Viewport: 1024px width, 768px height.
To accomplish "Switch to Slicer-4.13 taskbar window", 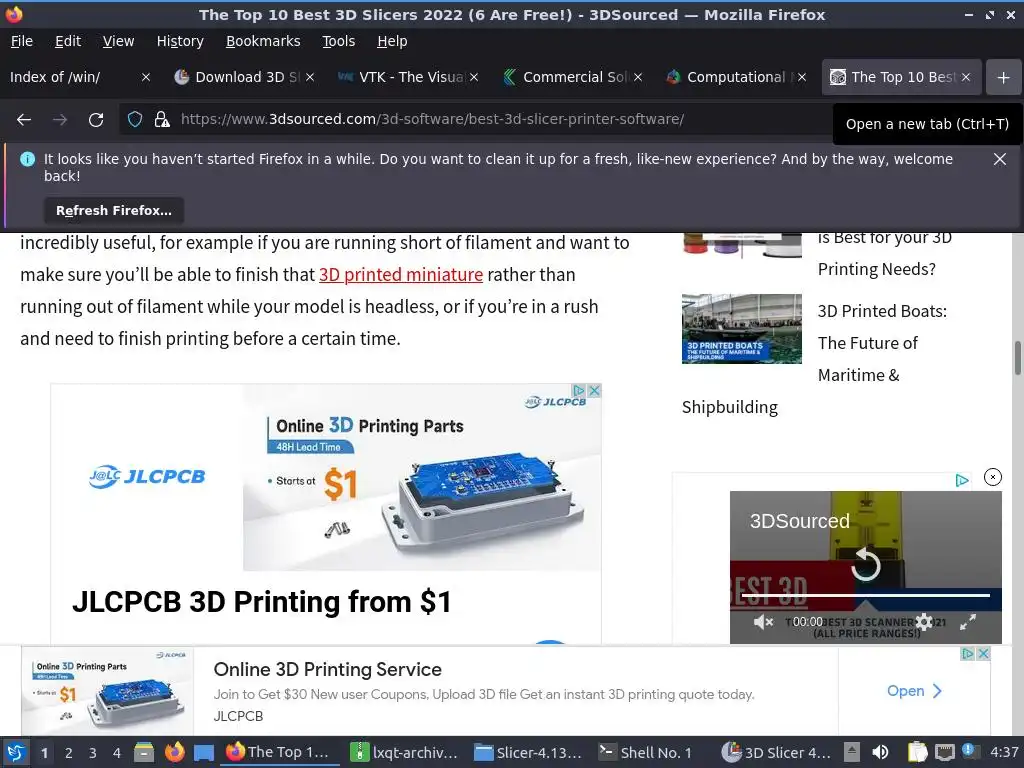I will pyautogui.click(x=528, y=753).
